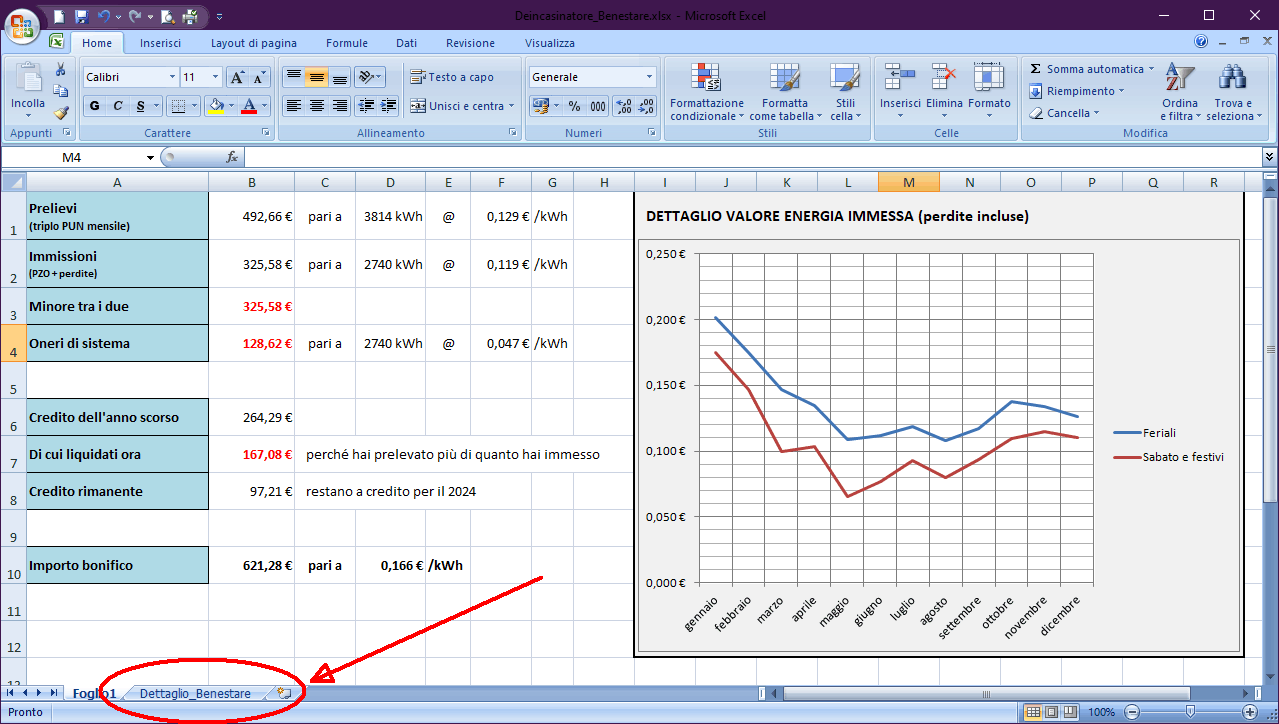Viewport: 1279px width, 724px height.
Task: Increase indent of cell text
Action: point(389,106)
